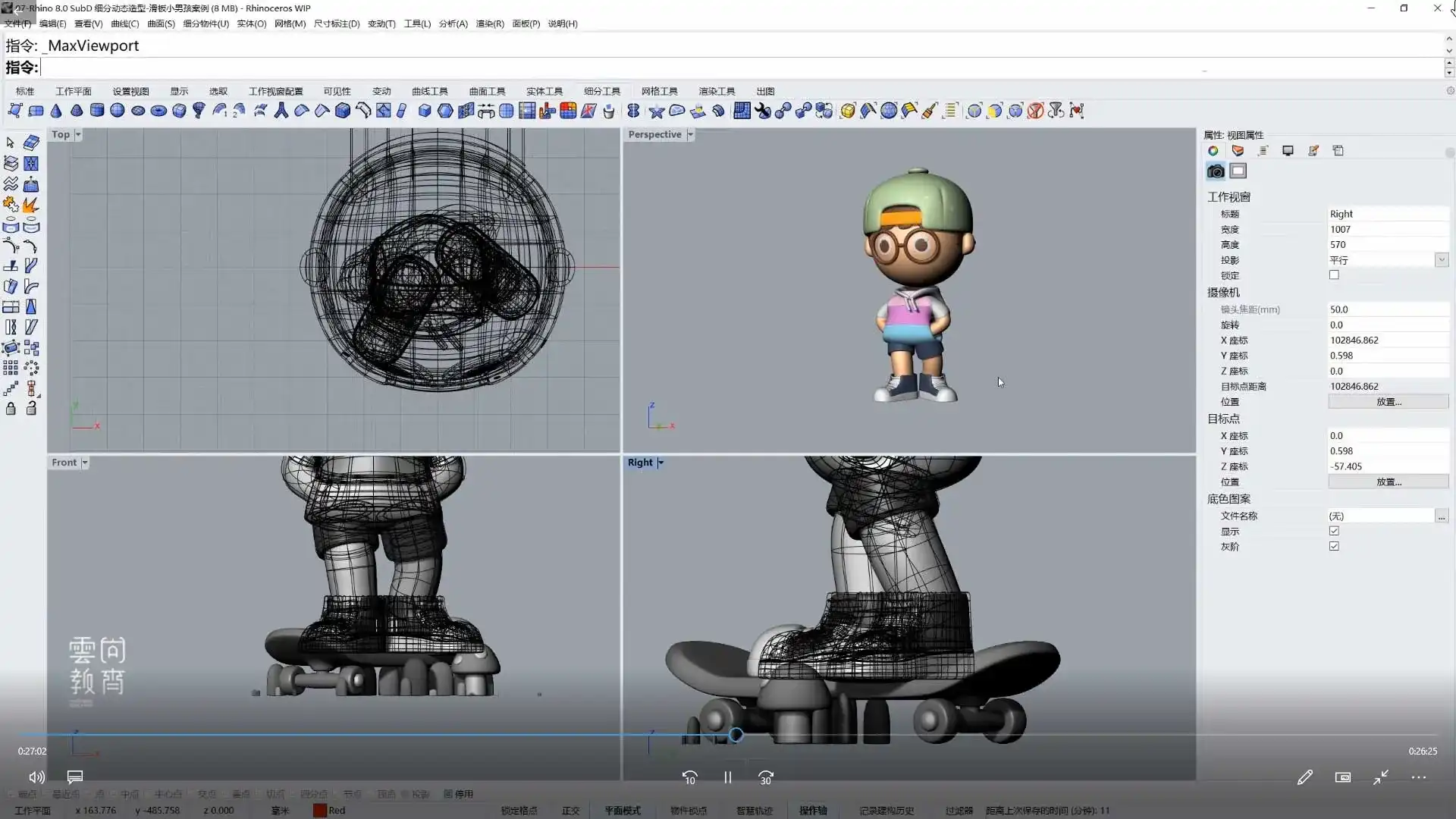Switch to the 网格工具 toolbar tab

tap(659, 91)
